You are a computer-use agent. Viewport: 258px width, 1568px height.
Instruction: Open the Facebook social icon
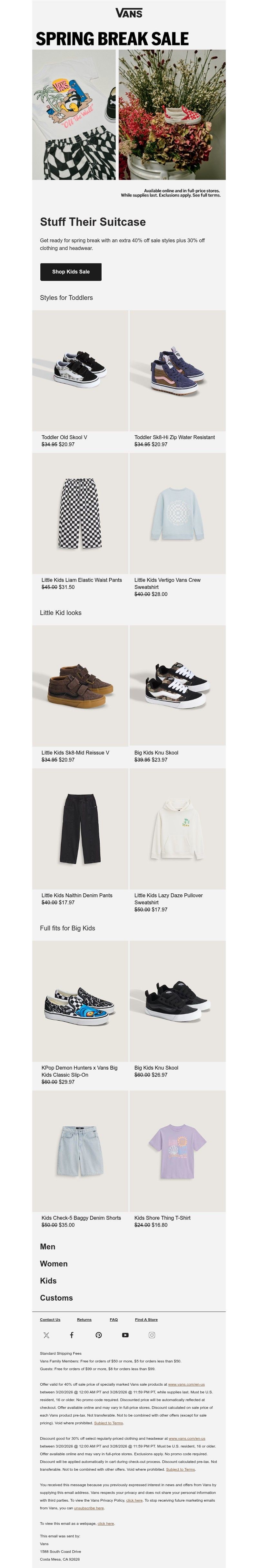[x=71, y=1335]
